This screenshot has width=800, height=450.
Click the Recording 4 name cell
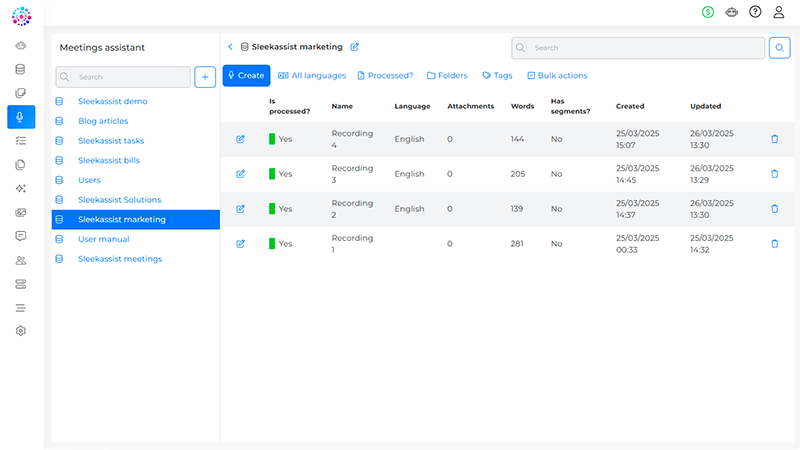[352, 139]
